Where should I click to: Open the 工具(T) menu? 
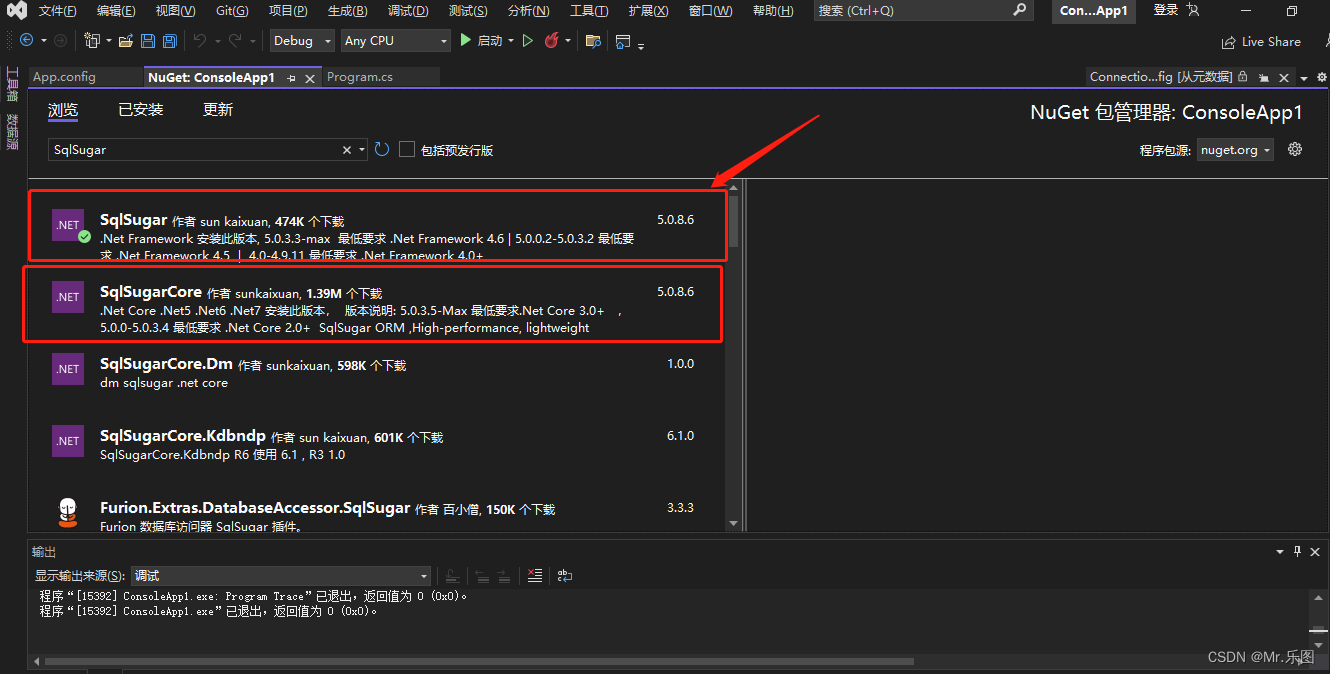(x=589, y=11)
